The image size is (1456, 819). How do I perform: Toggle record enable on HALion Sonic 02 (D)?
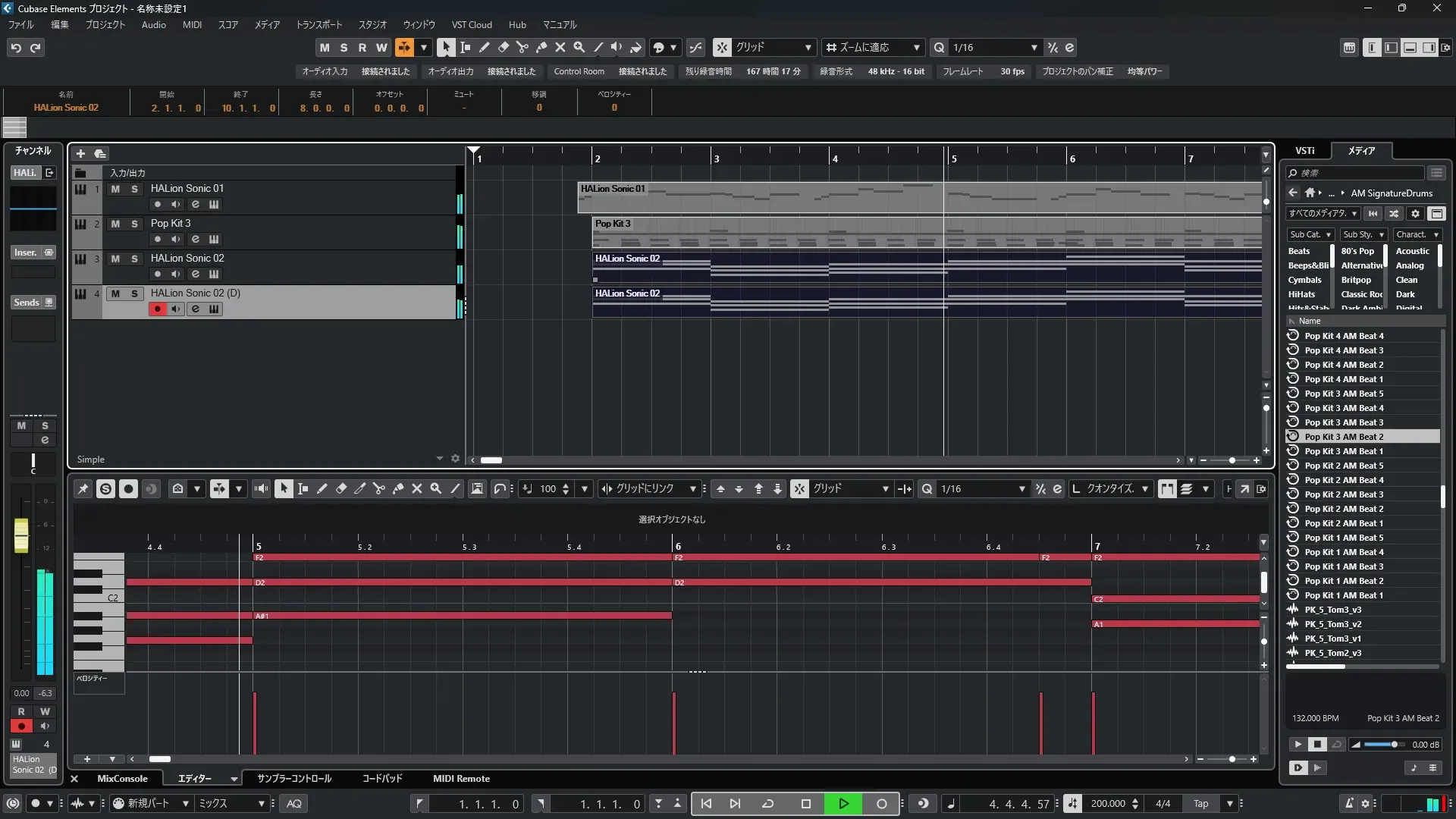click(x=157, y=309)
